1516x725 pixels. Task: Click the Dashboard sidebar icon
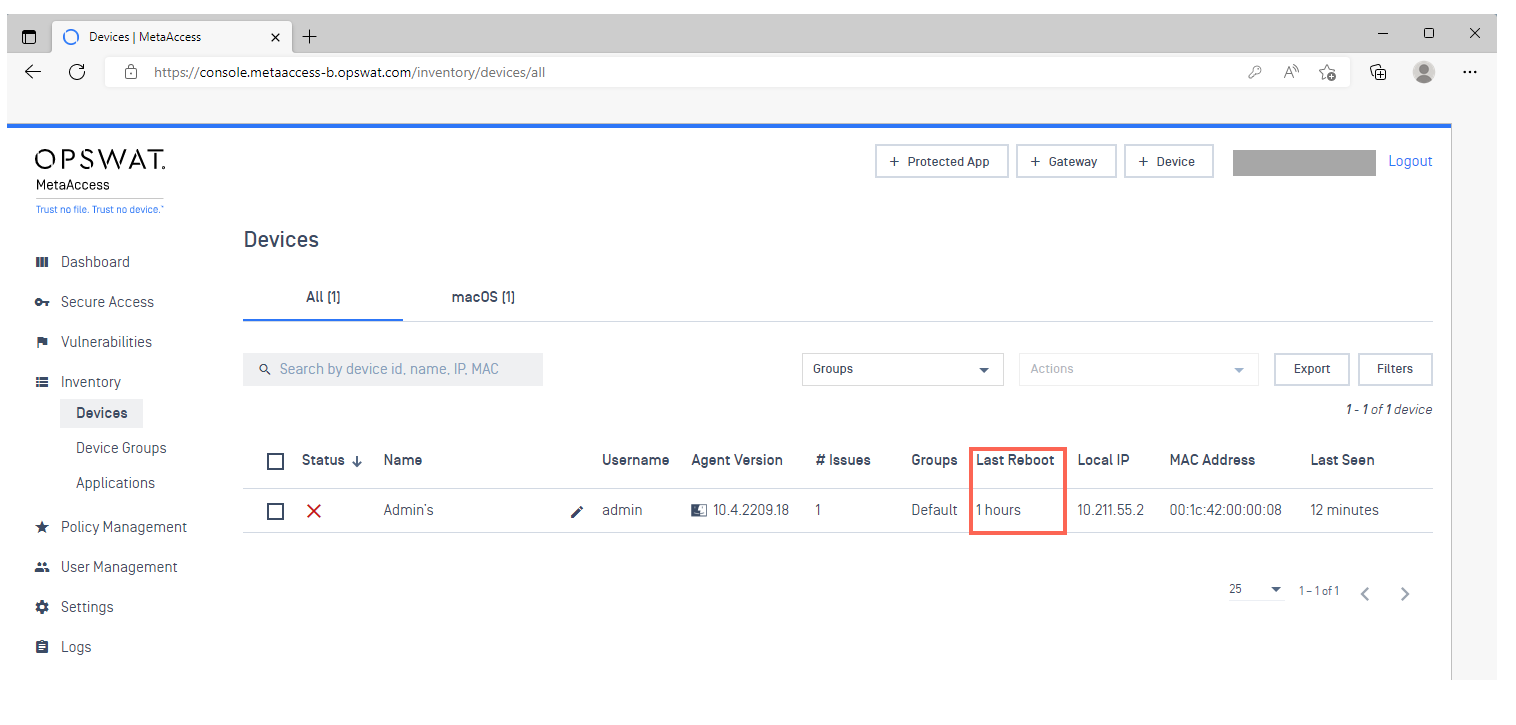pyautogui.click(x=42, y=262)
